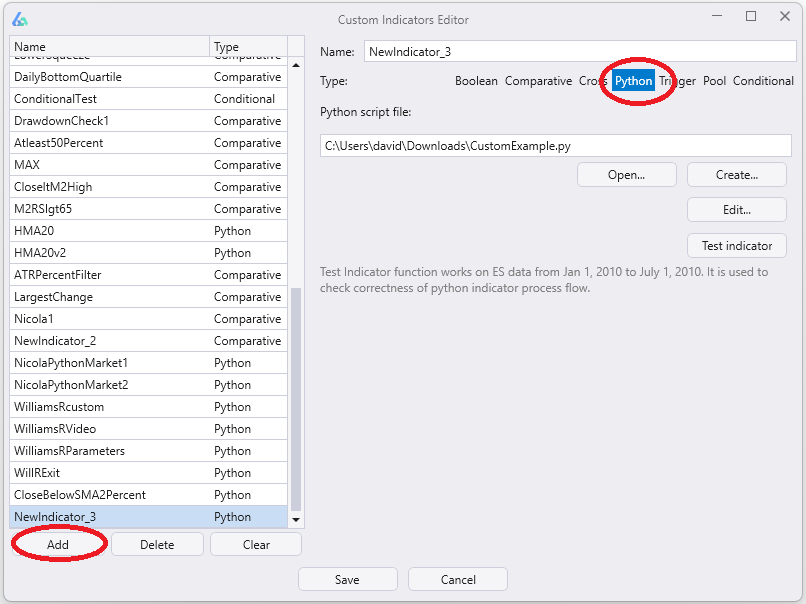Keep Python selected as indicator type
This screenshot has height=604, width=806.
pyautogui.click(x=634, y=81)
